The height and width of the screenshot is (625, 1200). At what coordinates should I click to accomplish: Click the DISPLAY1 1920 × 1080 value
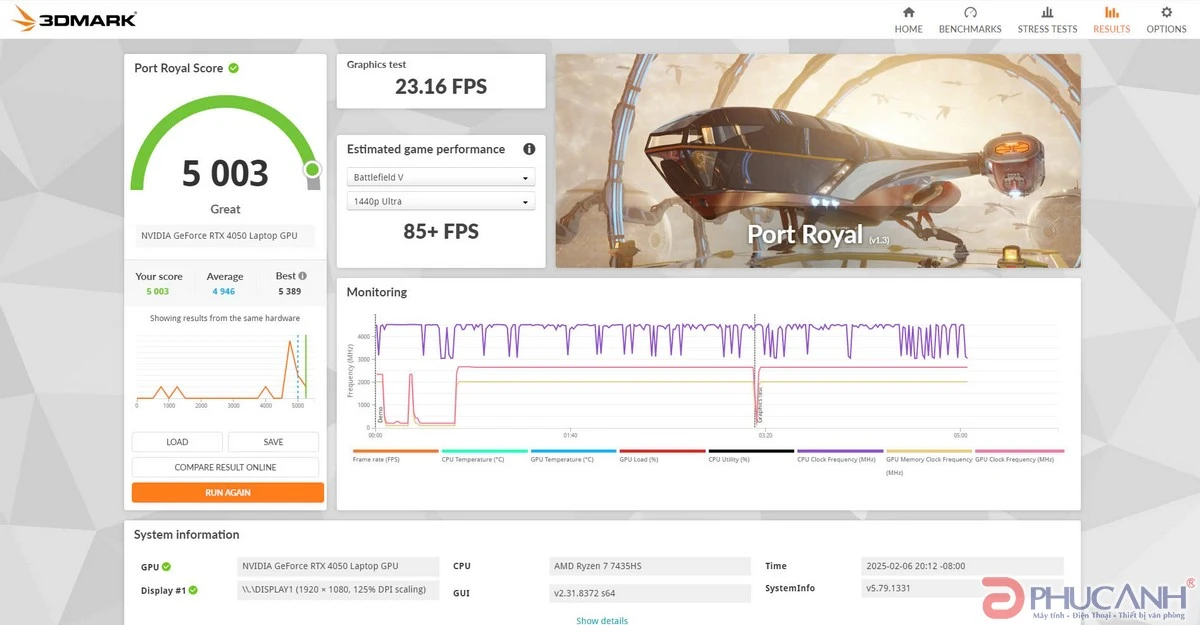(336, 590)
